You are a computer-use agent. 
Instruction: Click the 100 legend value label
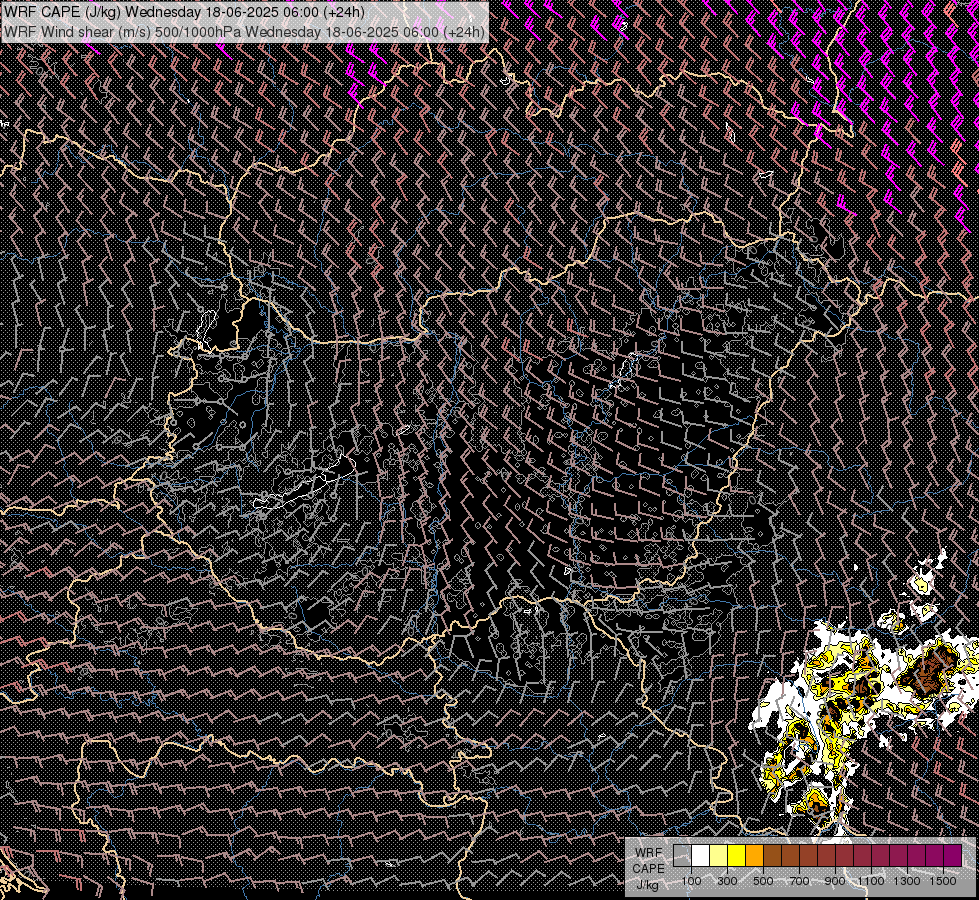(691, 881)
